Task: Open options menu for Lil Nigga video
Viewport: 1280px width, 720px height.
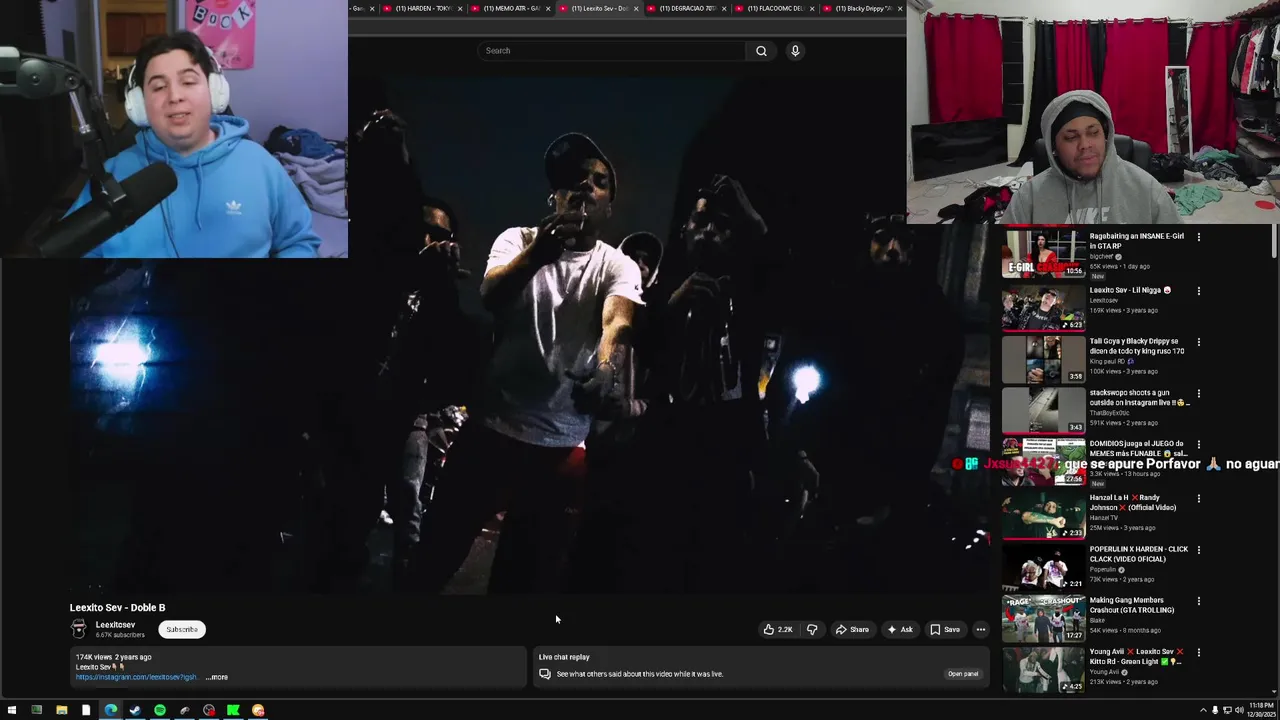Action: point(1199,291)
